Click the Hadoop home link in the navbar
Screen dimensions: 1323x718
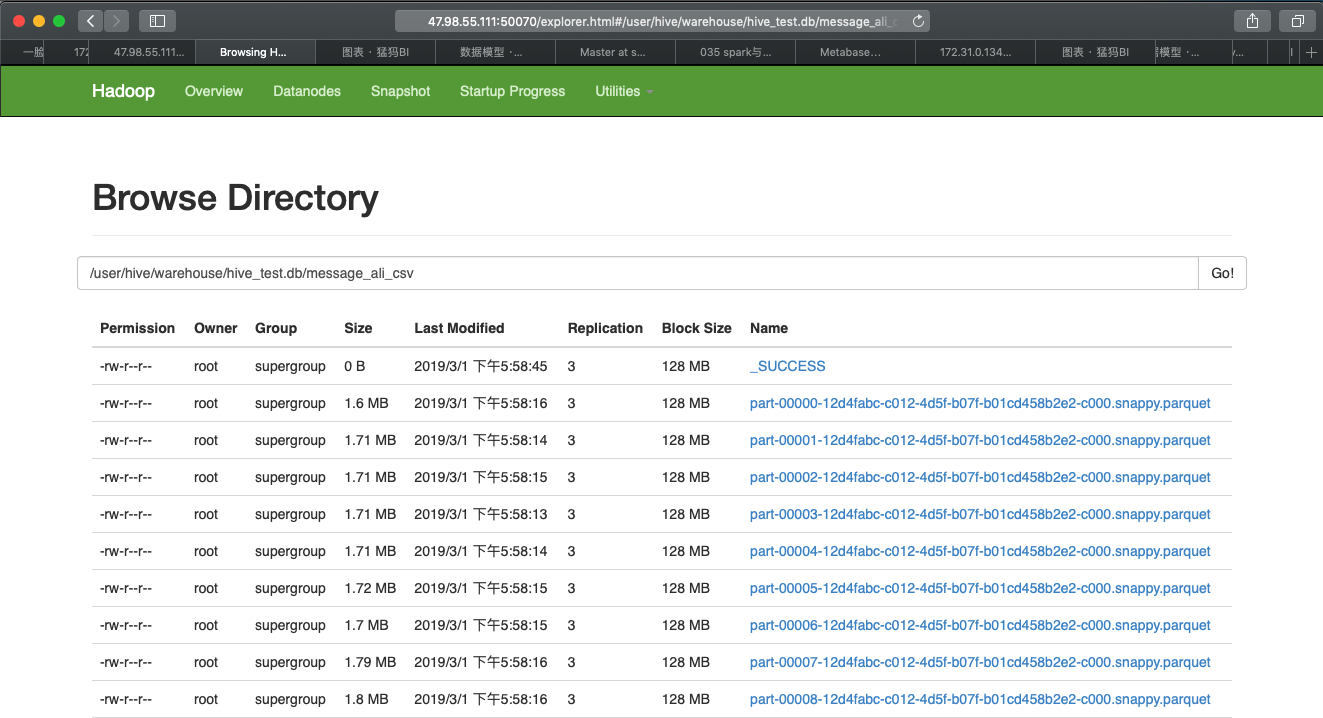pos(123,91)
